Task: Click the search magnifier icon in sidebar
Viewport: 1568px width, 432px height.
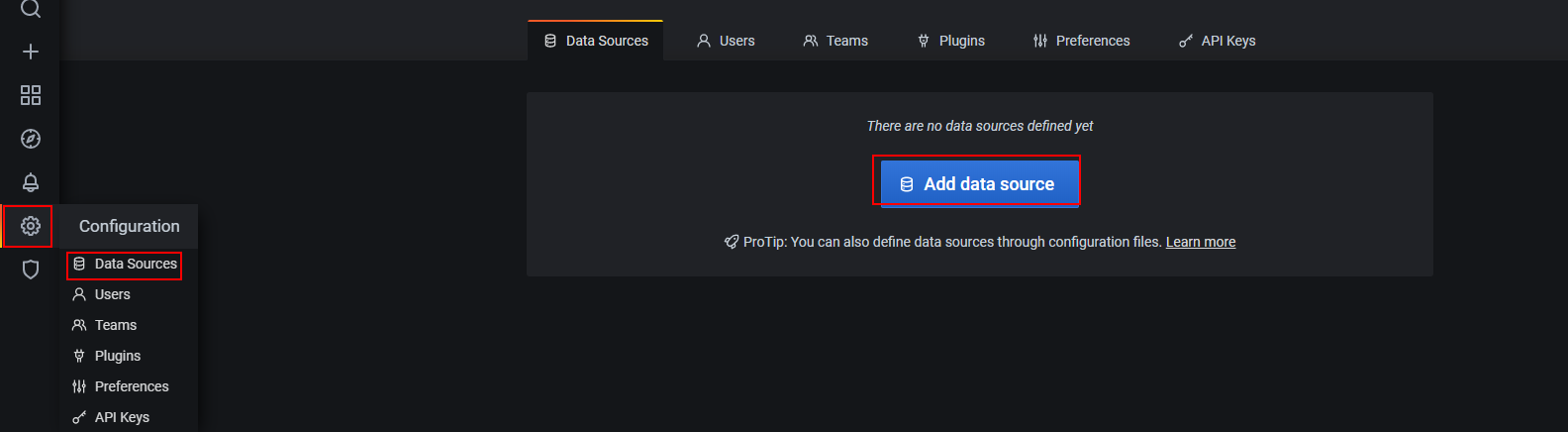Action: point(31,10)
